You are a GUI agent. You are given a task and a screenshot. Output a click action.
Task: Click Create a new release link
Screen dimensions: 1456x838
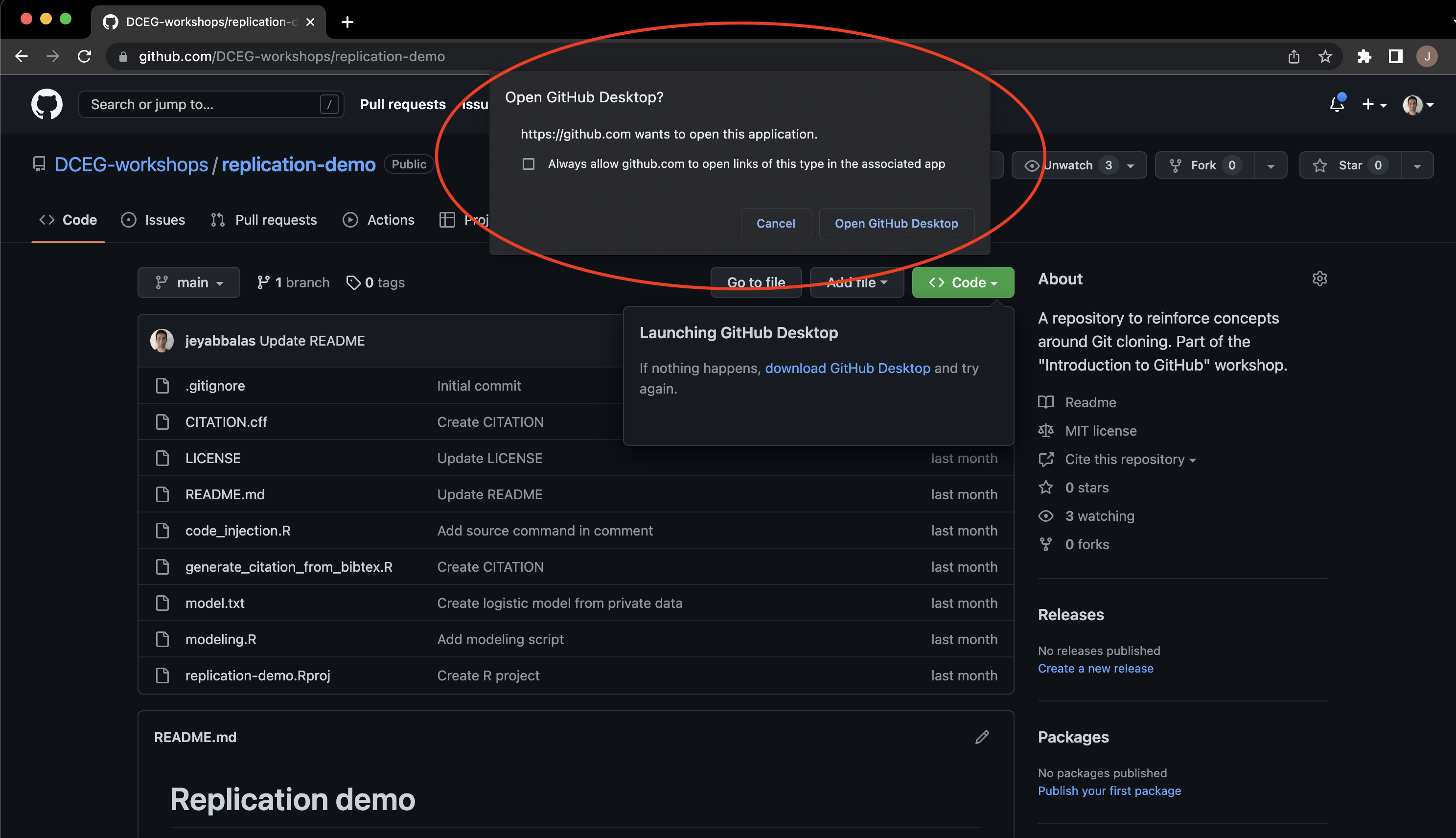point(1095,668)
